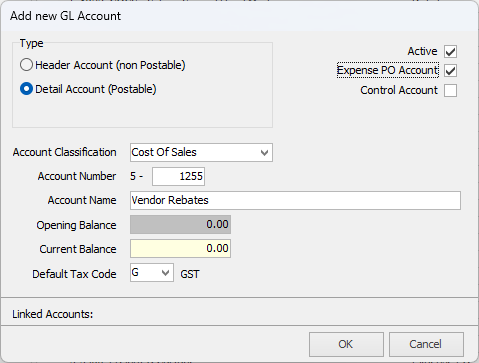Viewport: 479px width, 363px height.
Task: Click the Account Number field showing 1255
Action: pyautogui.click(x=178, y=176)
